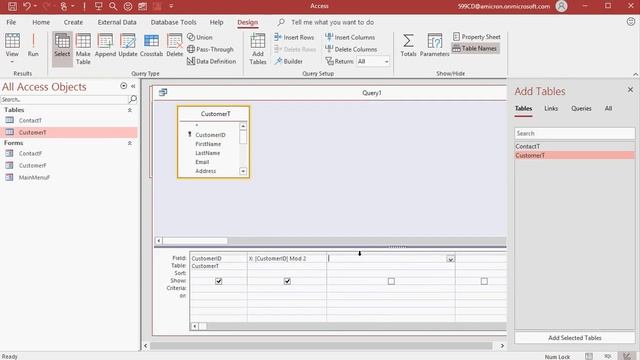Expand the View button dropdown arrow
The width and height of the screenshot is (640, 360).
pyautogui.click(x=12, y=62)
